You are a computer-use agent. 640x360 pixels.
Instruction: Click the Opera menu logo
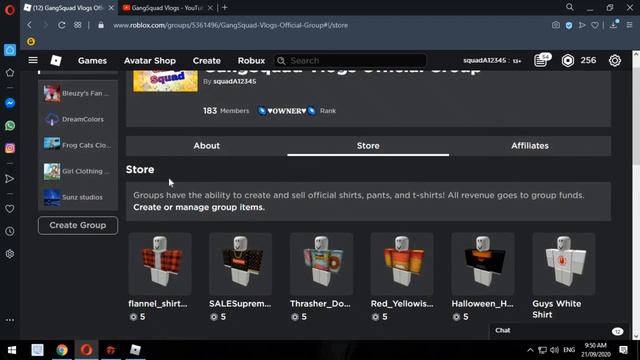(x=10, y=9)
